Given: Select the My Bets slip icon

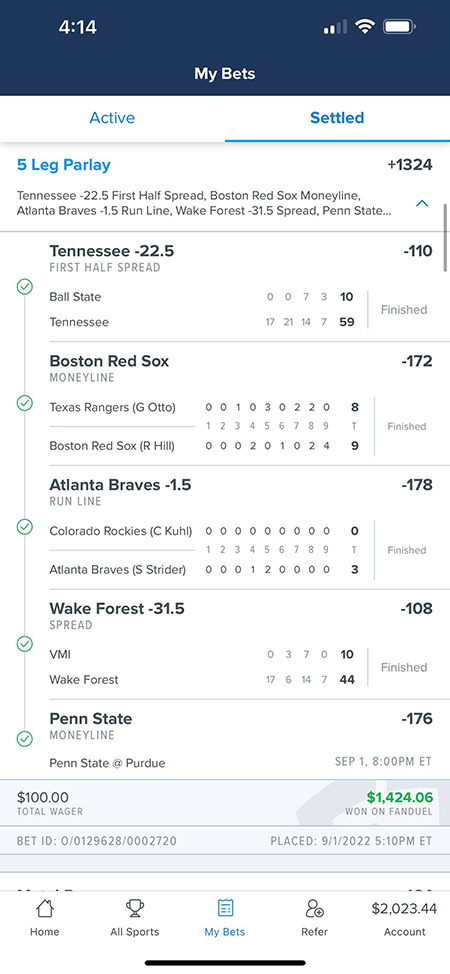Looking at the screenshot, I should pos(225,909).
